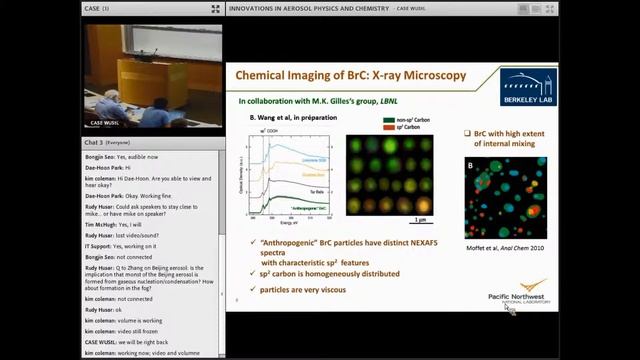Click the orange sp2 Carbon legend swatch
The image size is (640, 360).
tap(389, 127)
